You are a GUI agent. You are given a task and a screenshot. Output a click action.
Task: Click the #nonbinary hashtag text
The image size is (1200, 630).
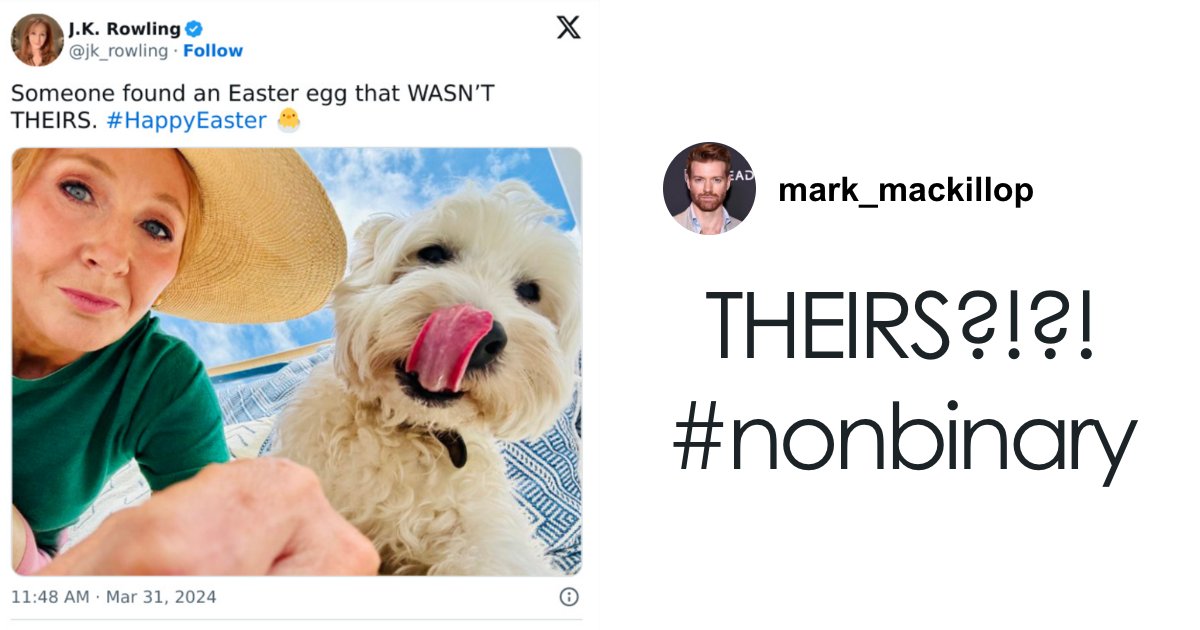coord(905,440)
